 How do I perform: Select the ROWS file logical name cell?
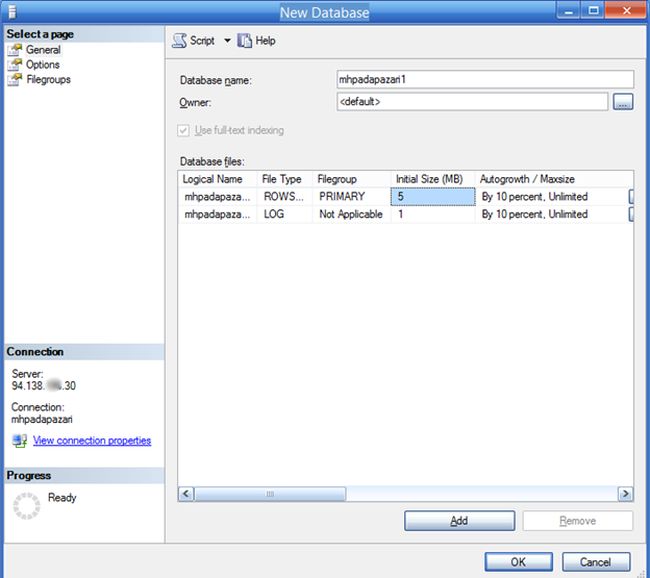tap(218, 197)
